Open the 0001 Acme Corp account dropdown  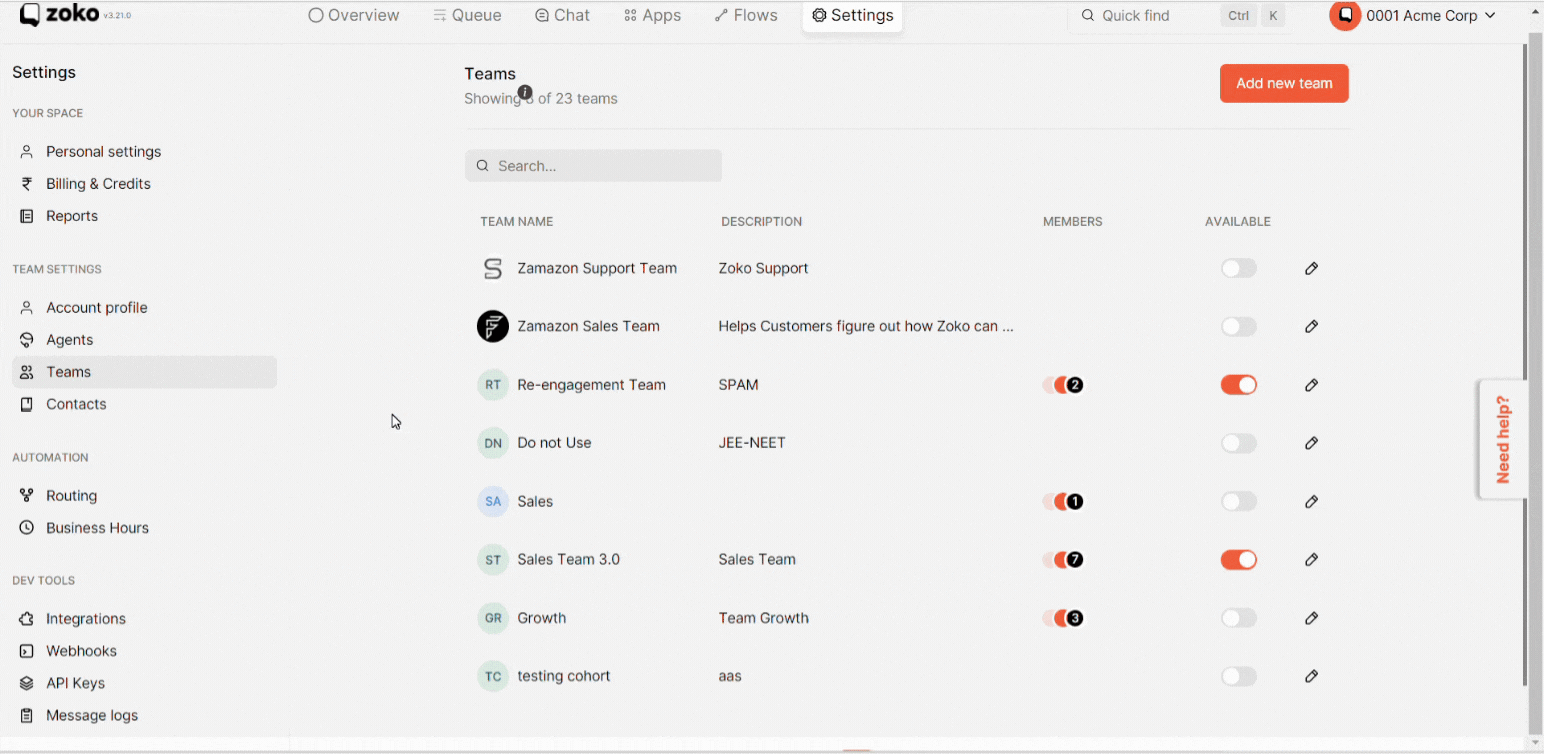pos(1413,15)
